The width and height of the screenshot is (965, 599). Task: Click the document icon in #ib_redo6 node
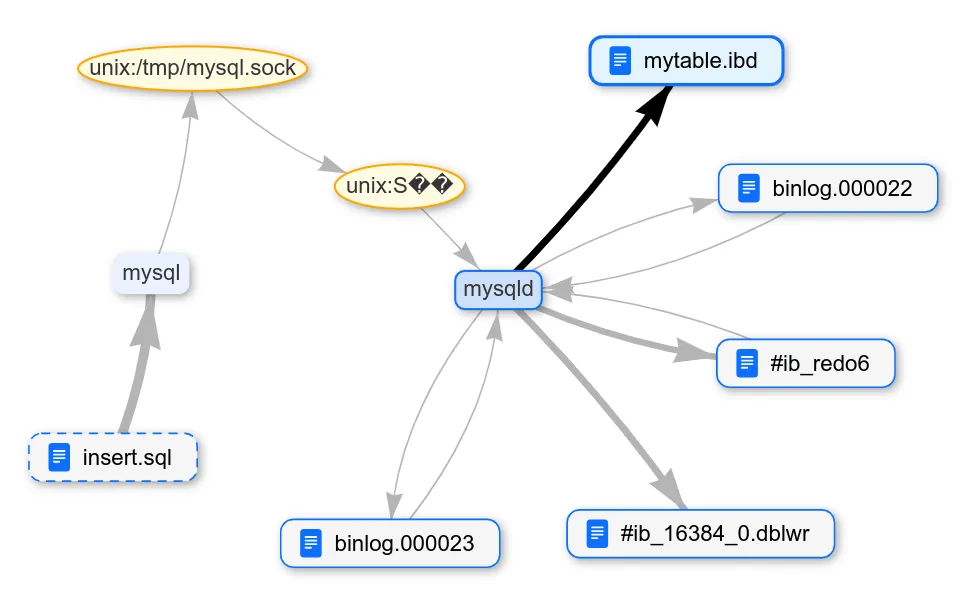click(747, 364)
